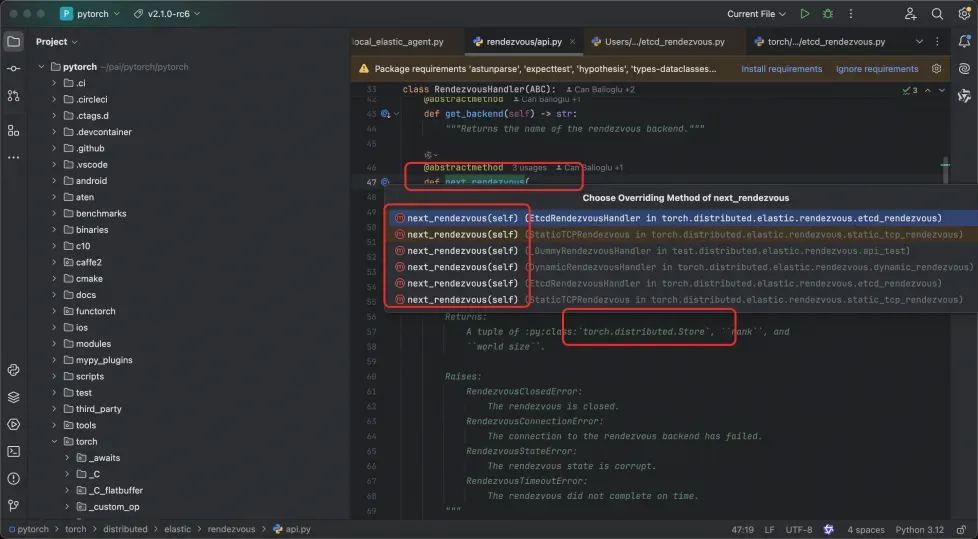Open Python 3.12 interpreter selector
The image size is (978, 539).
coord(919,530)
